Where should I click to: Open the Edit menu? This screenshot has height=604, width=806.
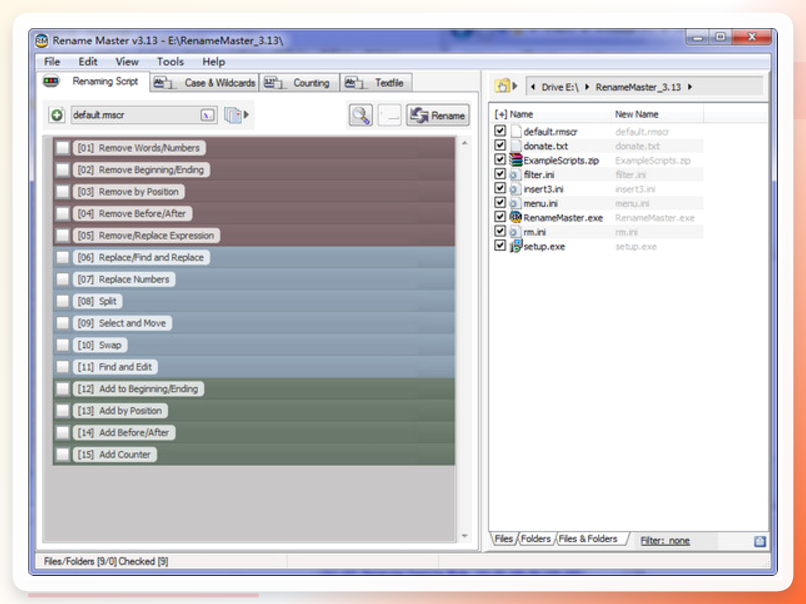pos(88,62)
